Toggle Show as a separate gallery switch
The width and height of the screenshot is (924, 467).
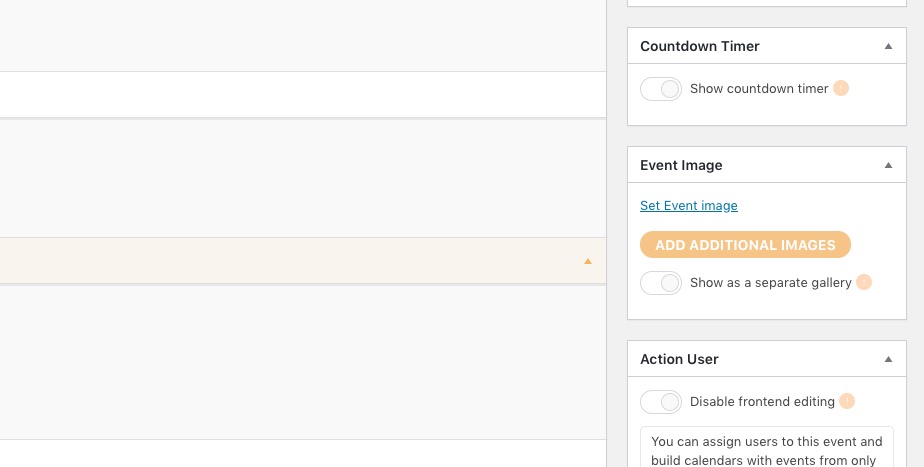661,283
